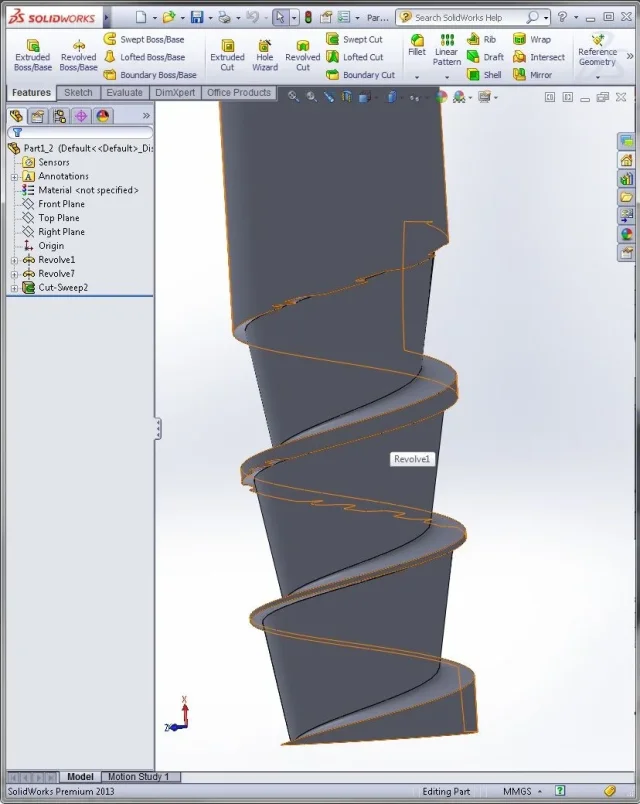This screenshot has width=640, height=804.
Task: Expand the Annotations tree node
Action: 14,176
